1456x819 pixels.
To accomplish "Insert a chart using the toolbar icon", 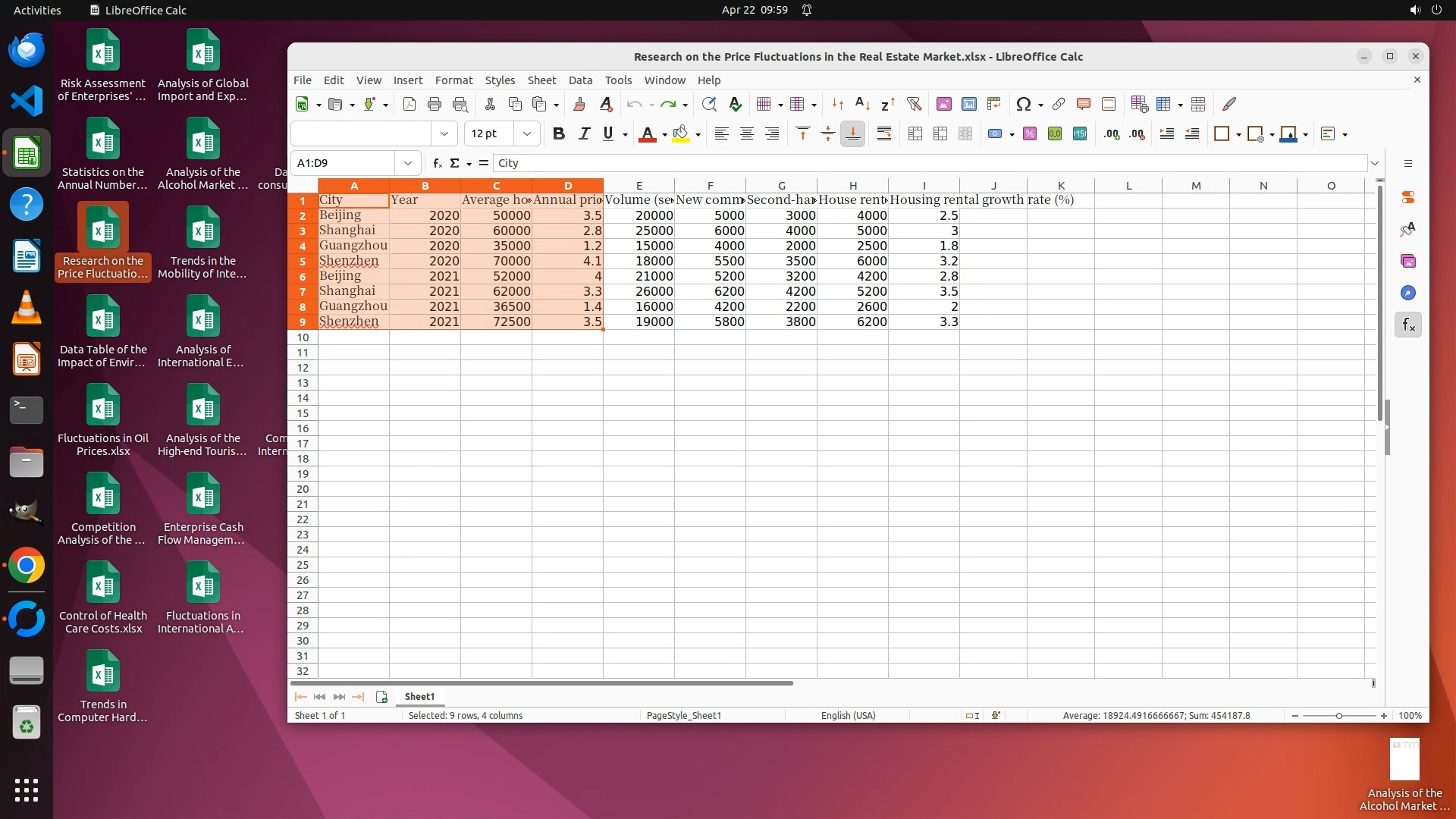I will click(968, 105).
